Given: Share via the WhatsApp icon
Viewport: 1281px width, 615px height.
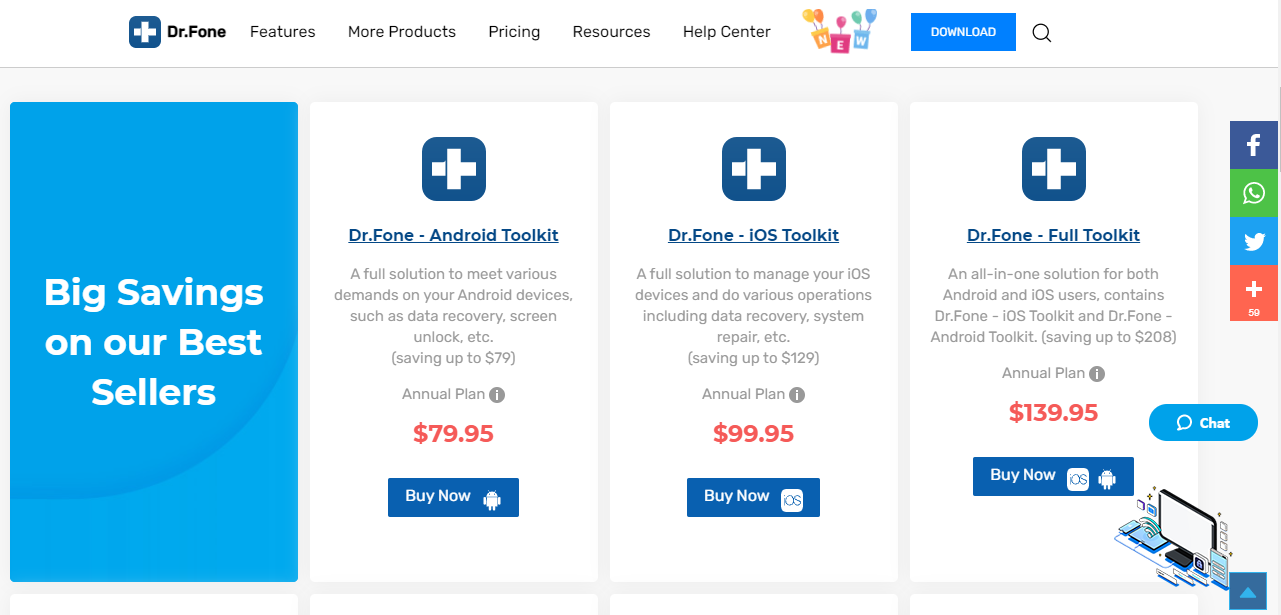Looking at the screenshot, I should [x=1254, y=193].
